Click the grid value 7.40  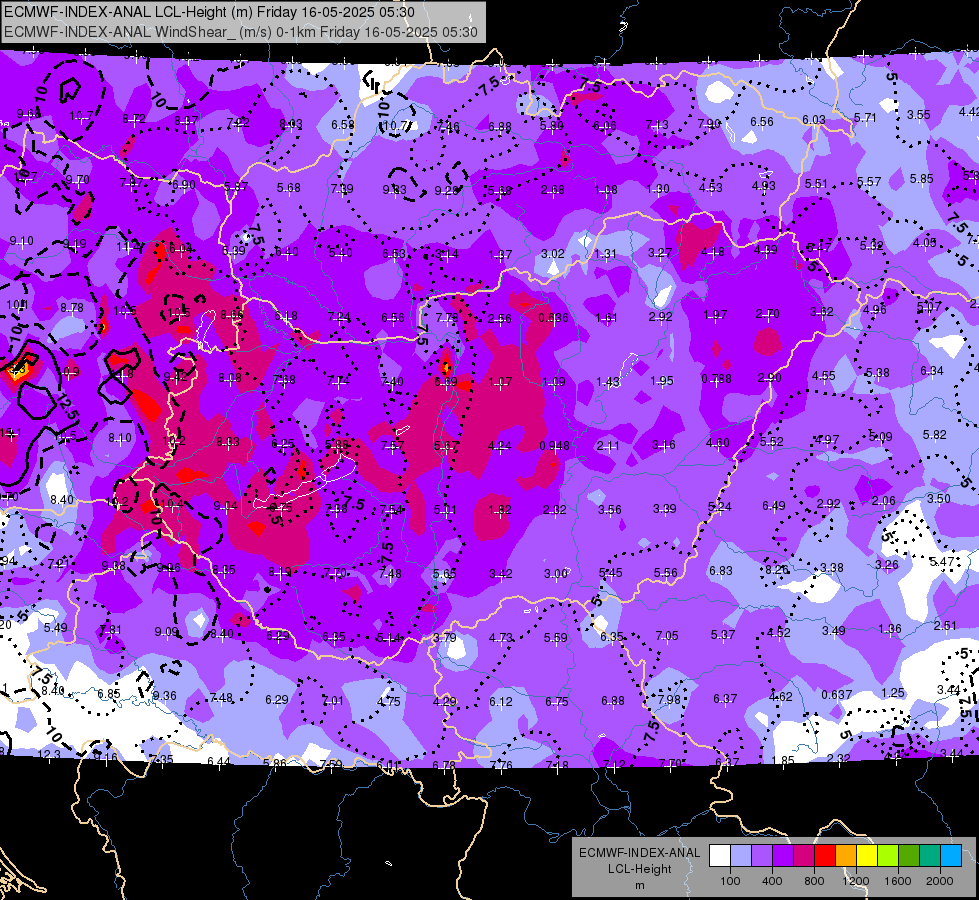pyautogui.click(x=391, y=382)
